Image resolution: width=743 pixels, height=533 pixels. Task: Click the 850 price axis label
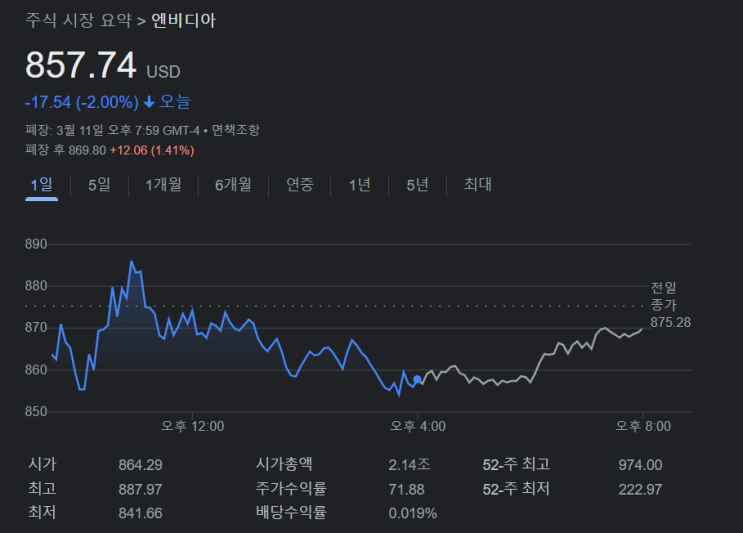point(36,411)
